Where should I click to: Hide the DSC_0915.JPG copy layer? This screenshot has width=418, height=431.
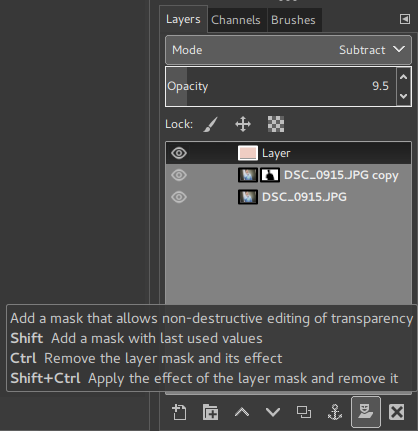(x=179, y=175)
